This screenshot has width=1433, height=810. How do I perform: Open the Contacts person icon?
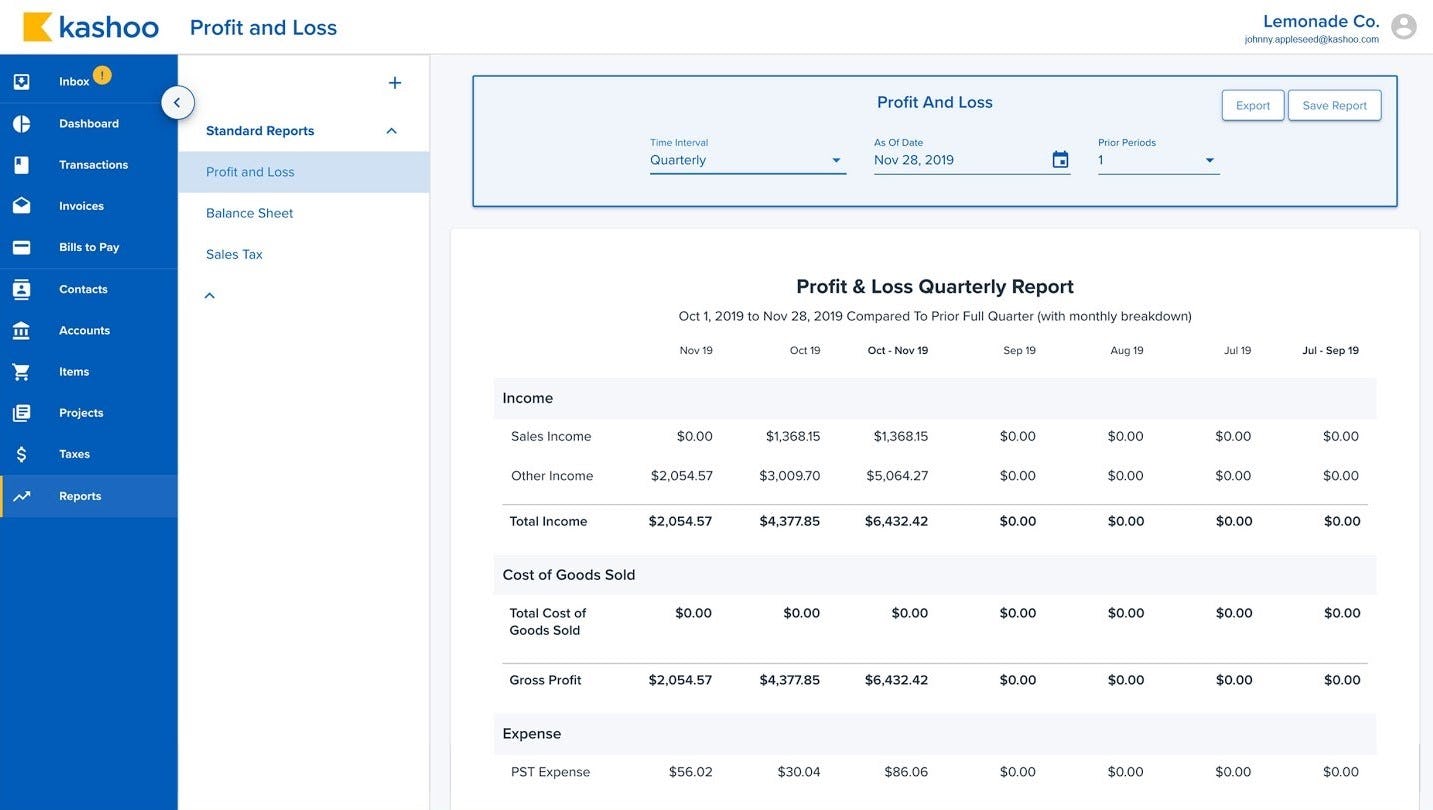tap(21, 289)
